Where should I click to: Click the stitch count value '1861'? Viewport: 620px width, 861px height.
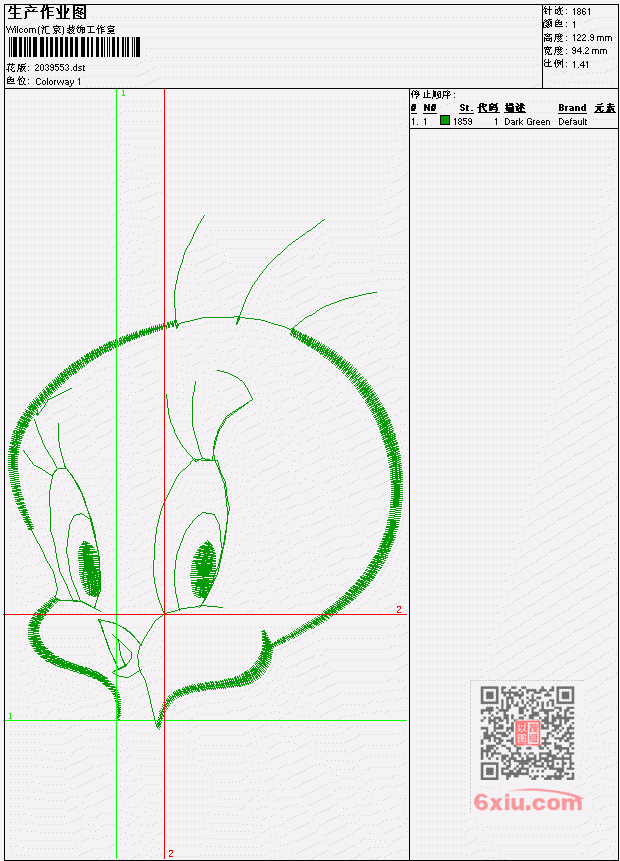(x=582, y=11)
